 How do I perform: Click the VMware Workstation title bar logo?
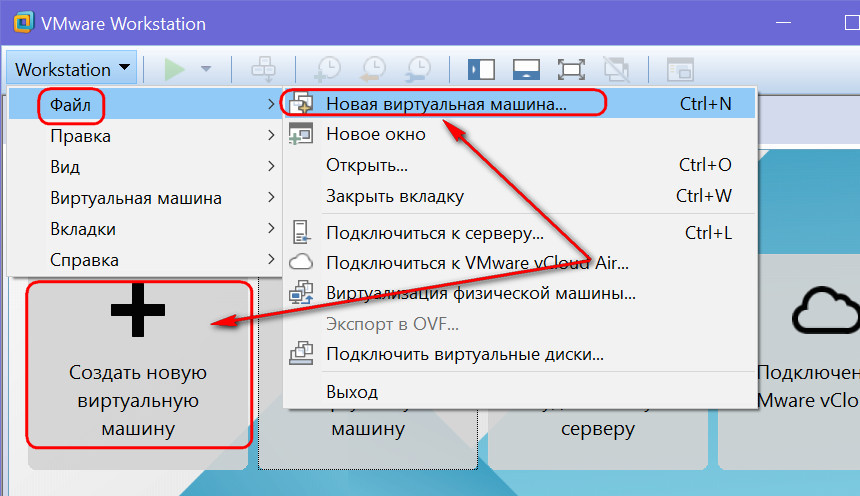(24, 22)
